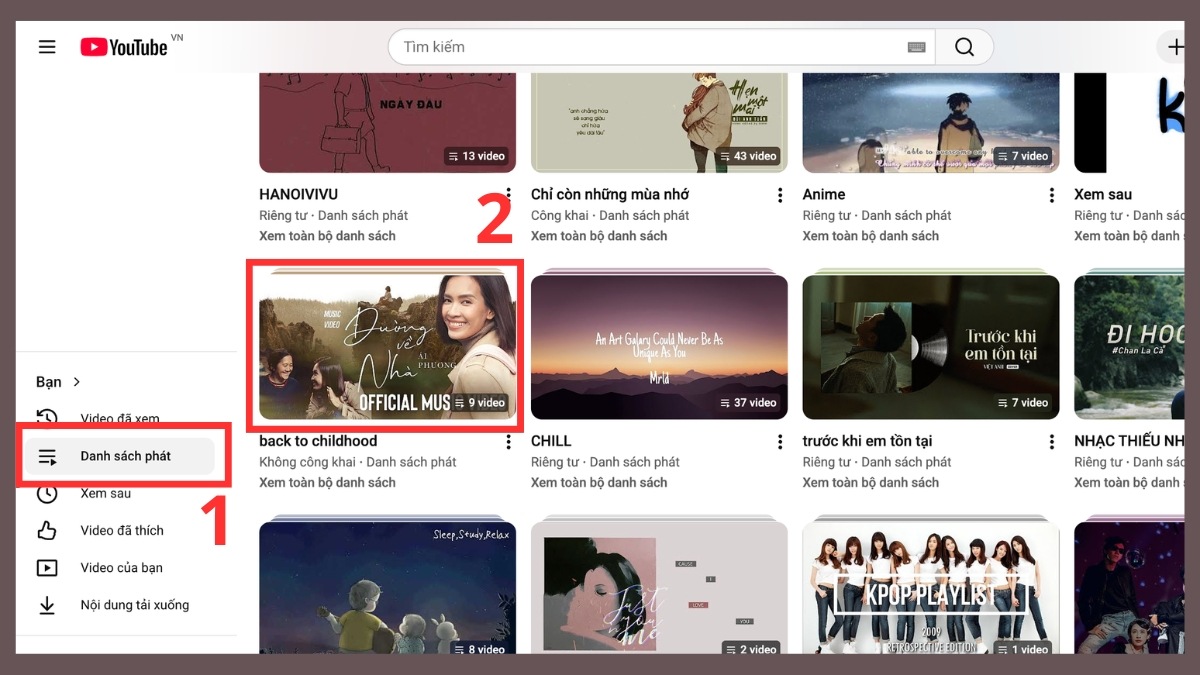Open the hamburger guide menu

tap(47, 47)
